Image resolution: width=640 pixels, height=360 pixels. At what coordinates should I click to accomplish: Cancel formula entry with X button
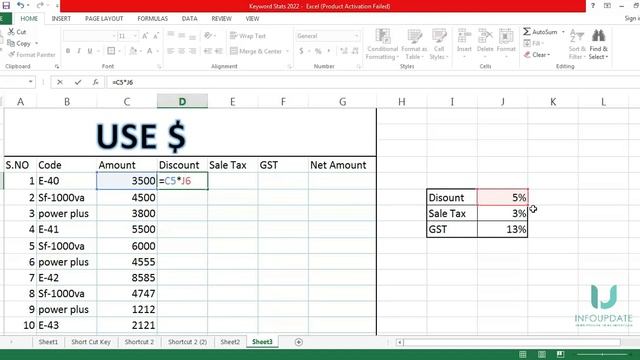[x=60, y=82]
